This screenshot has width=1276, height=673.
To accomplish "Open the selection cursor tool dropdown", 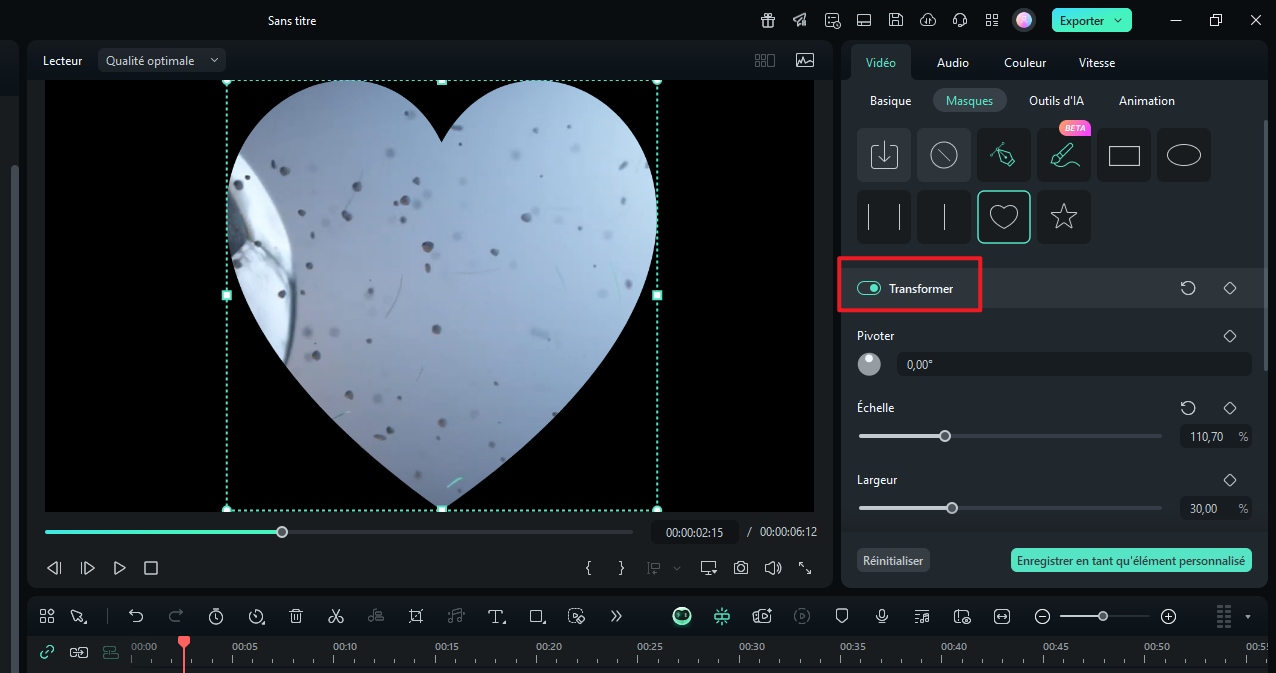I will click(x=78, y=616).
